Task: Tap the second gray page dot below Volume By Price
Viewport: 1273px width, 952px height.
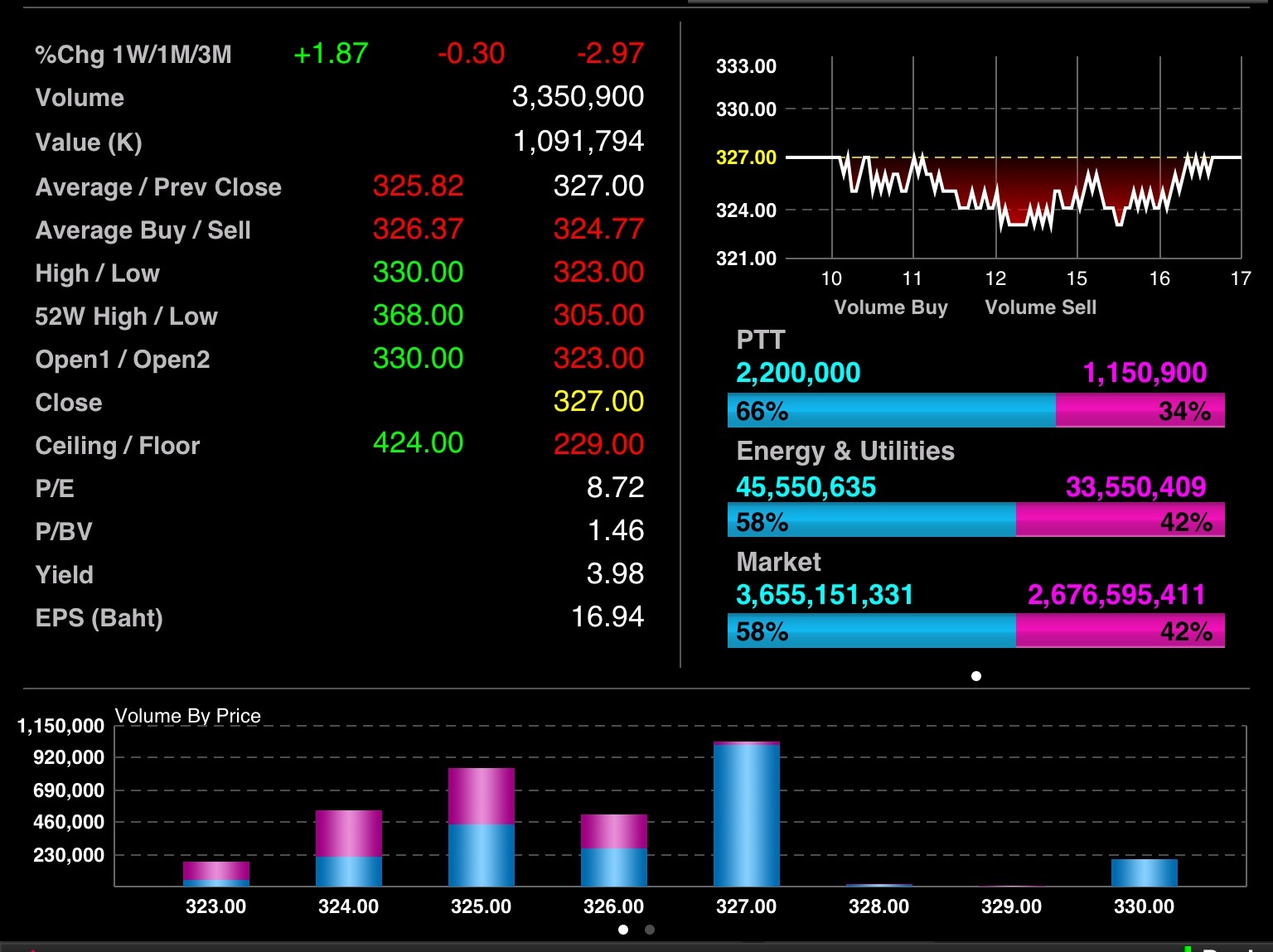Action: (x=650, y=930)
